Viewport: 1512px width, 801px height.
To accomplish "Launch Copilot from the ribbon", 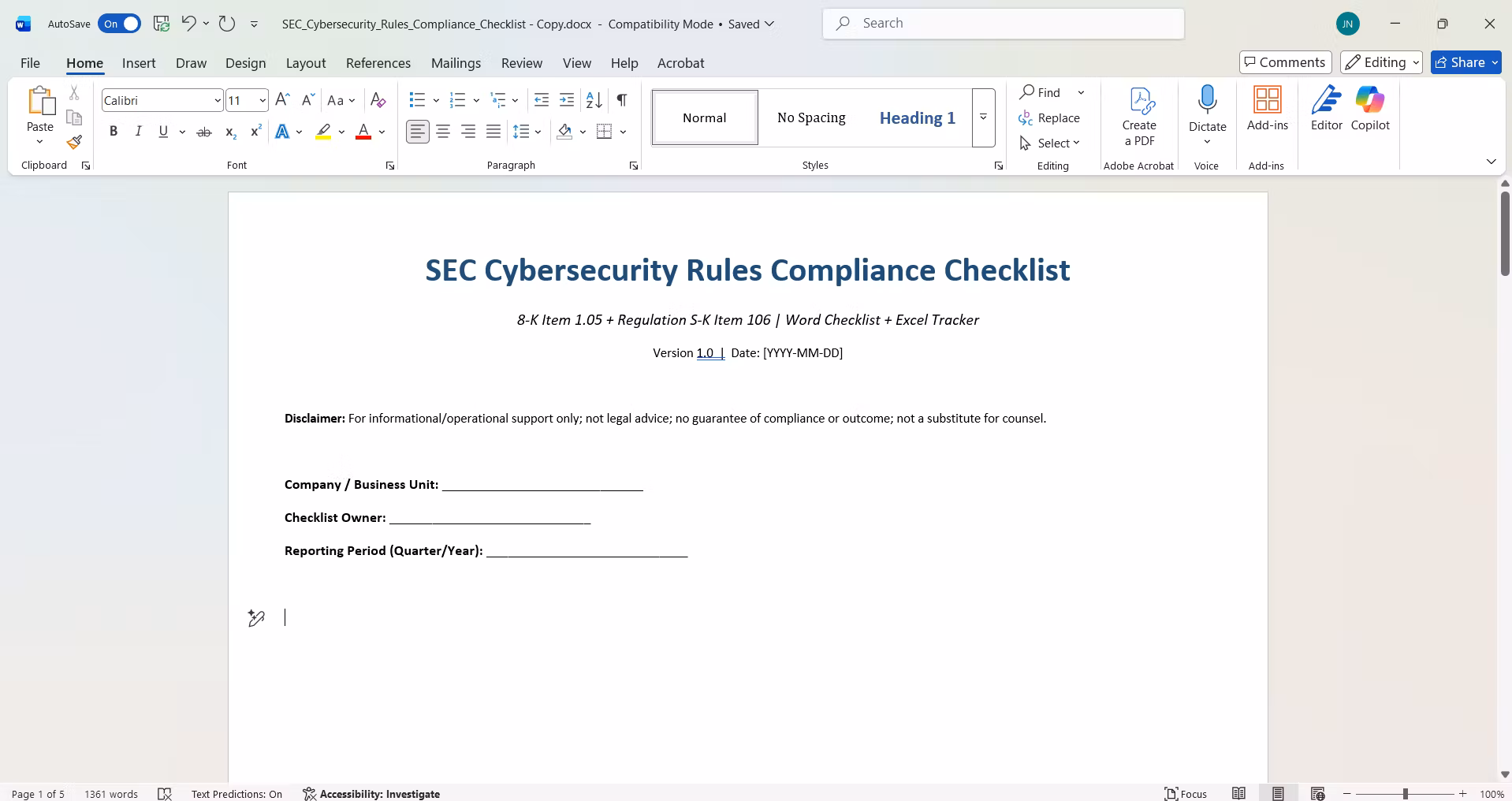I will coord(1370,109).
